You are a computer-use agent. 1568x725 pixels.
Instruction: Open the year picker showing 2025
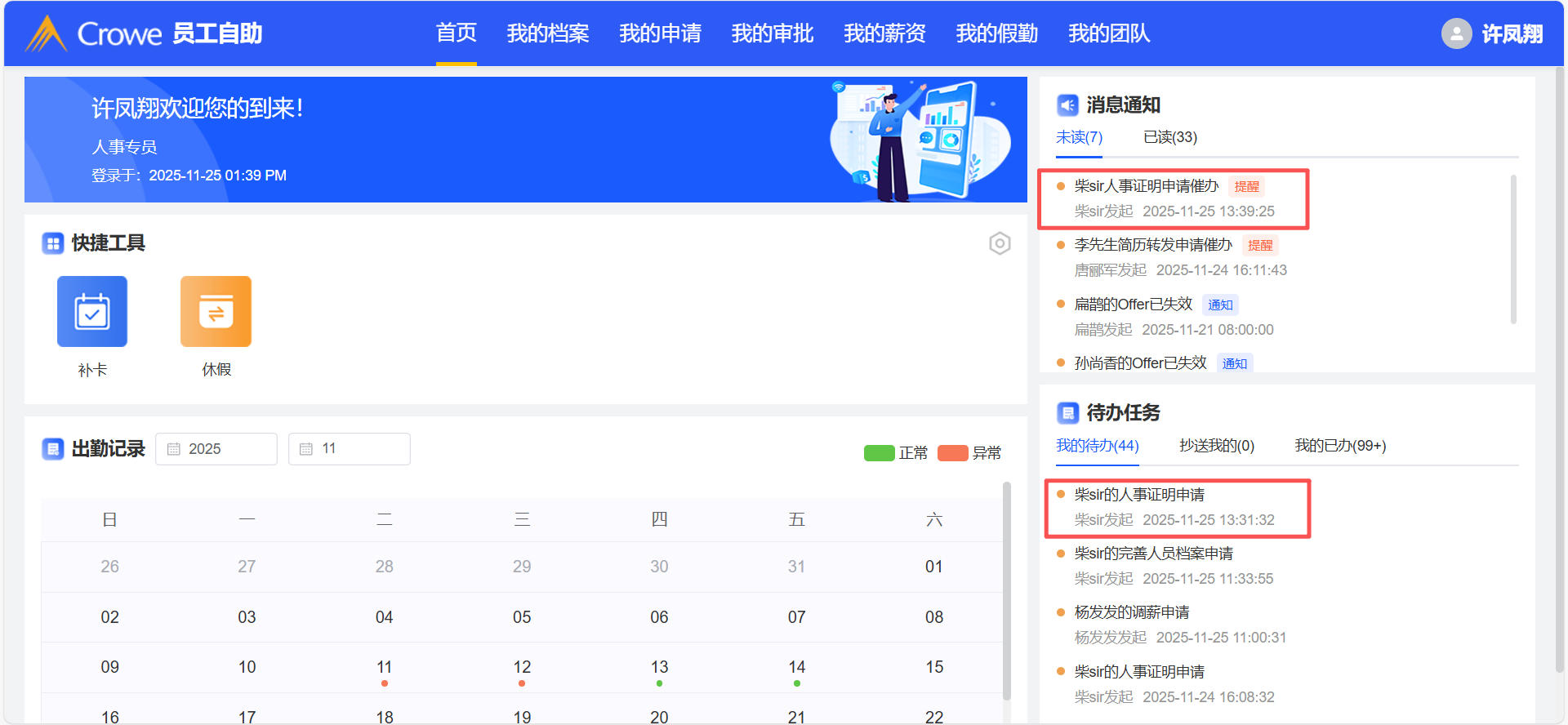coord(216,449)
